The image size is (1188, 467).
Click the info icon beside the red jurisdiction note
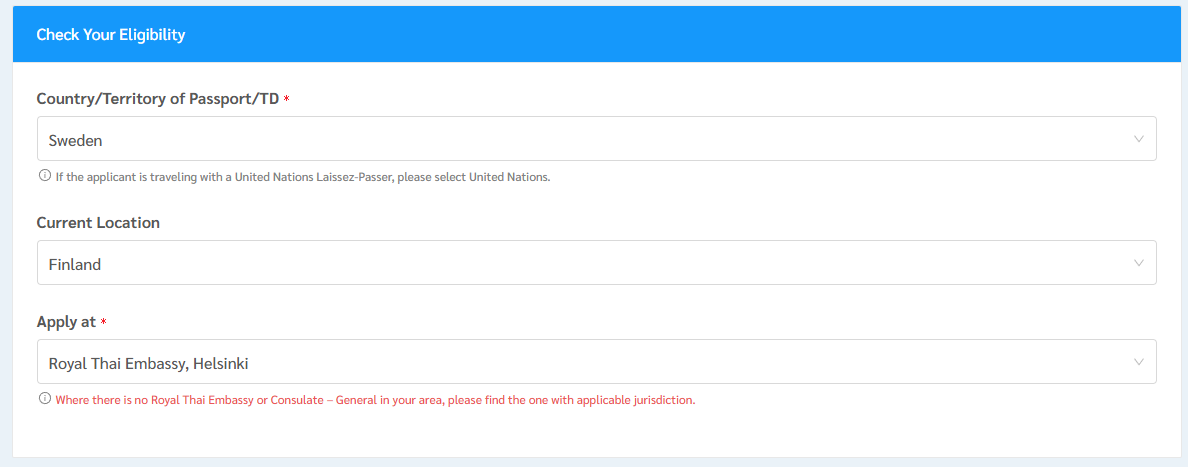44,399
